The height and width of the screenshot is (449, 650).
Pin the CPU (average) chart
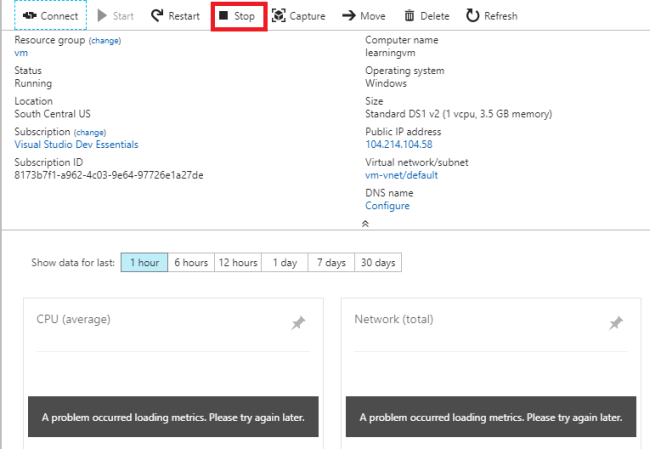pos(298,323)
